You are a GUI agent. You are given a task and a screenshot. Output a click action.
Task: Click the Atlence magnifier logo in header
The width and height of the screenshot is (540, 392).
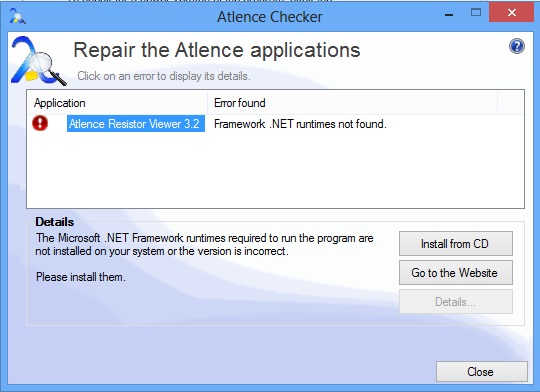click(x=38, y=61)
